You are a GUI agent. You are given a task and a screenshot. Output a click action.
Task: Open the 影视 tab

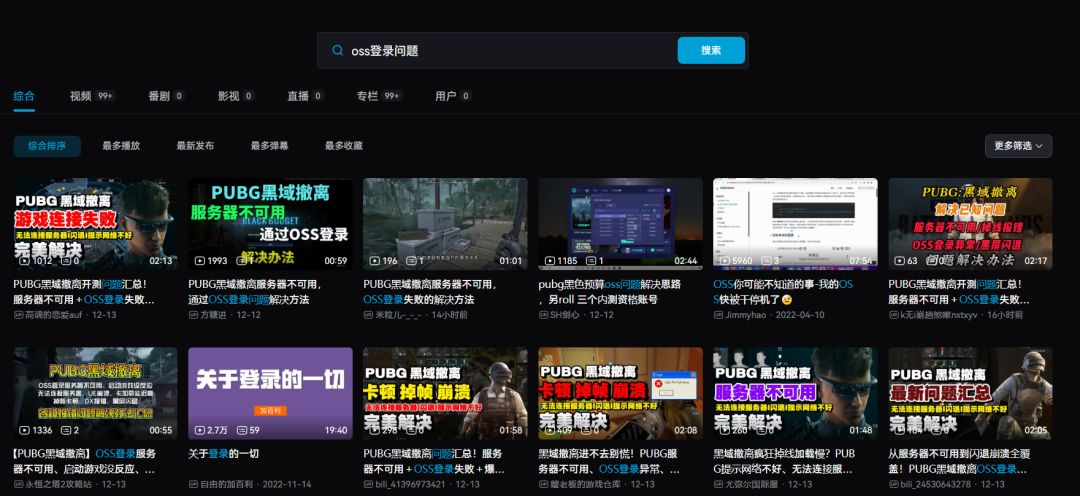pyautogui.click(x=236, y=96)
